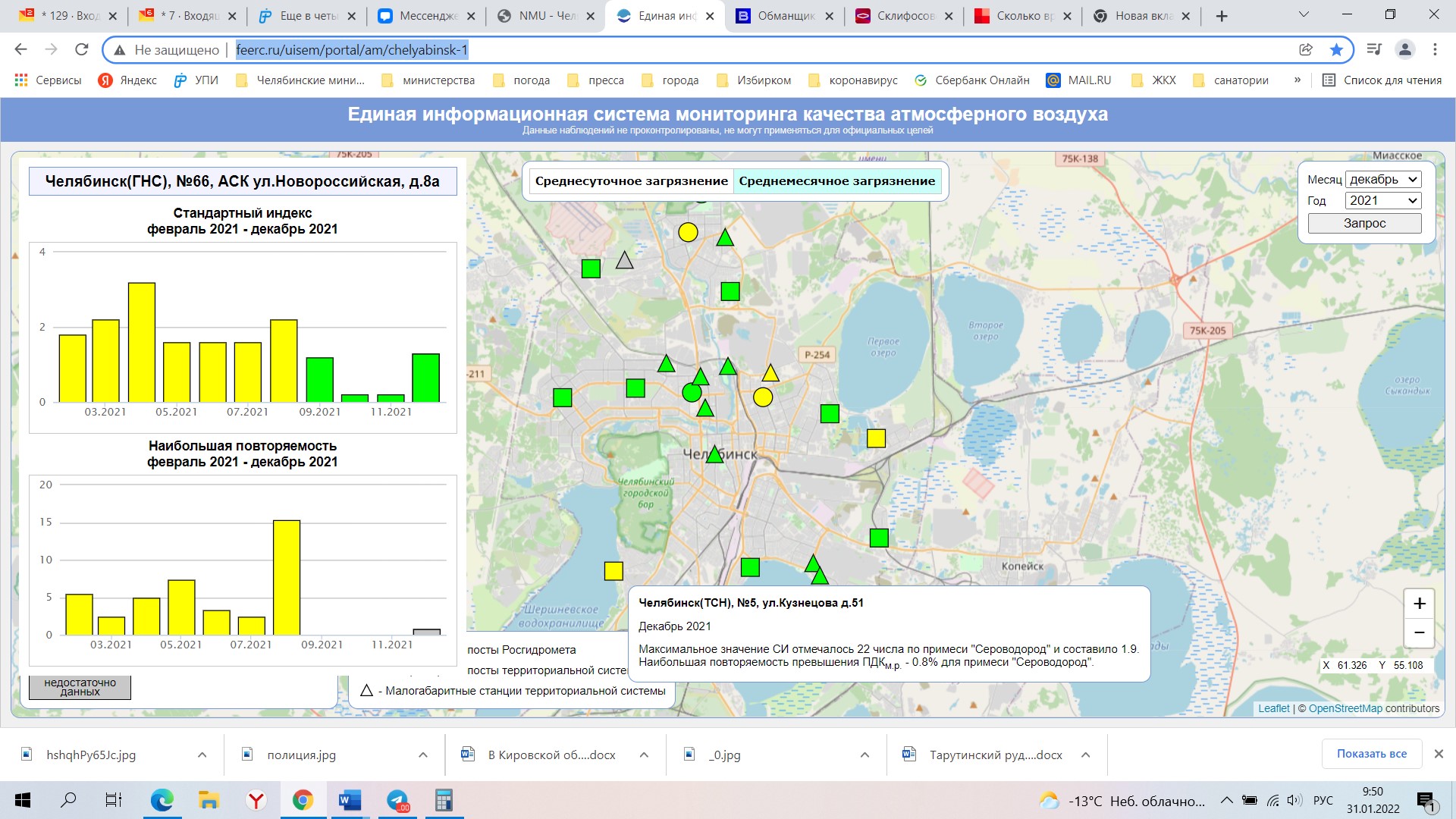Open downloaded file hshqhPy65Jc.jpg
Viewport: 1456px width, 819px height.
(x=91, y=755)
